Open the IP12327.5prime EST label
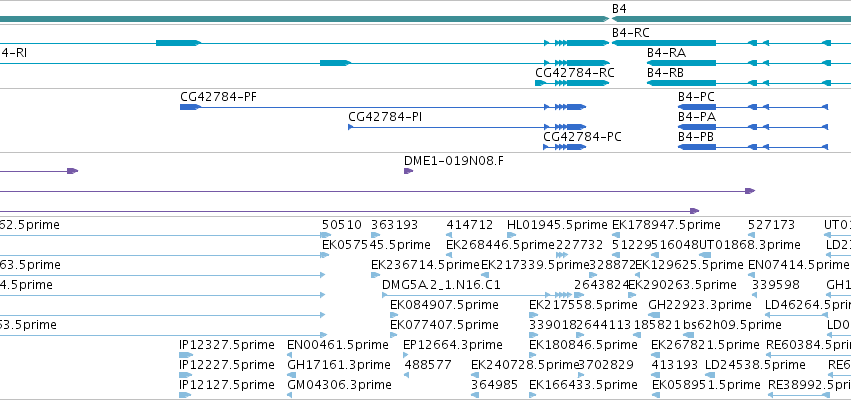 tap(227, 345)
